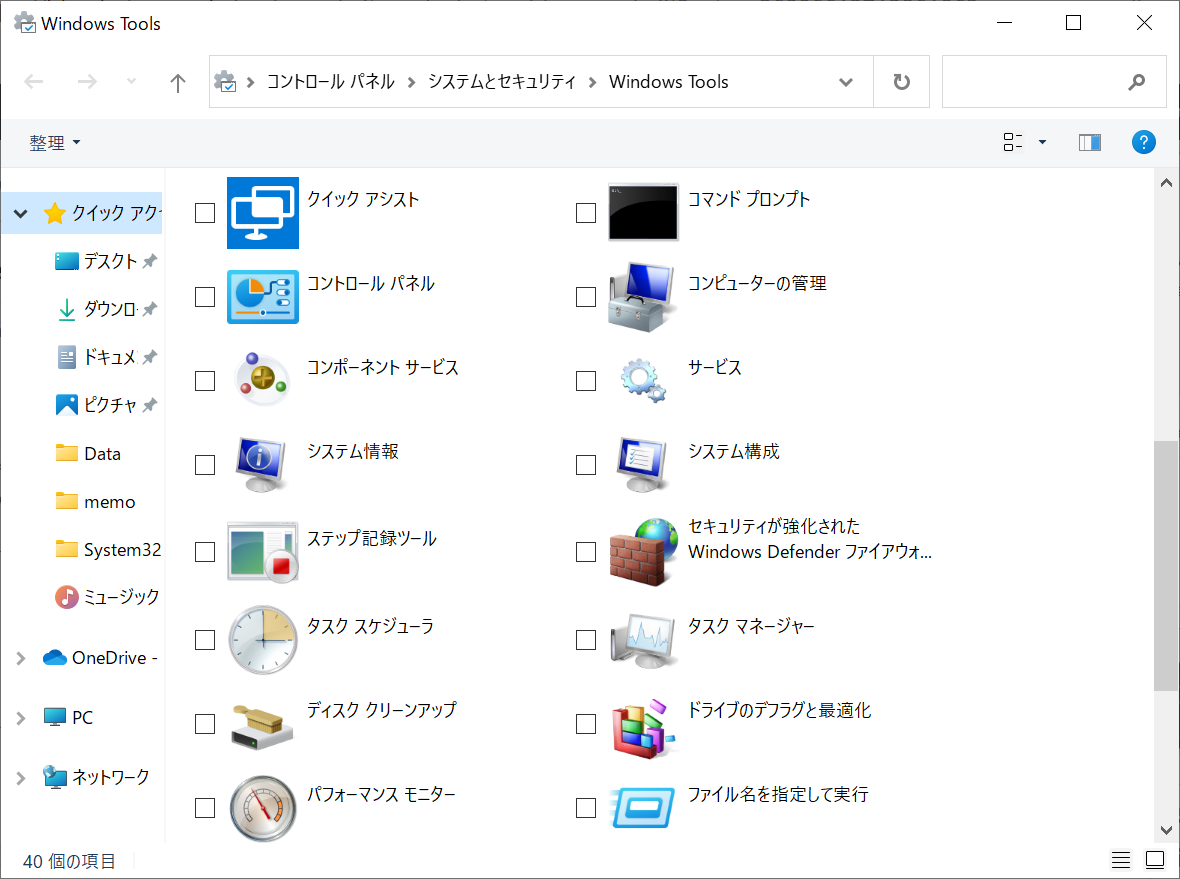
Task: Select the タスク スケジューラ clock icon
Action: click(263, 640)
